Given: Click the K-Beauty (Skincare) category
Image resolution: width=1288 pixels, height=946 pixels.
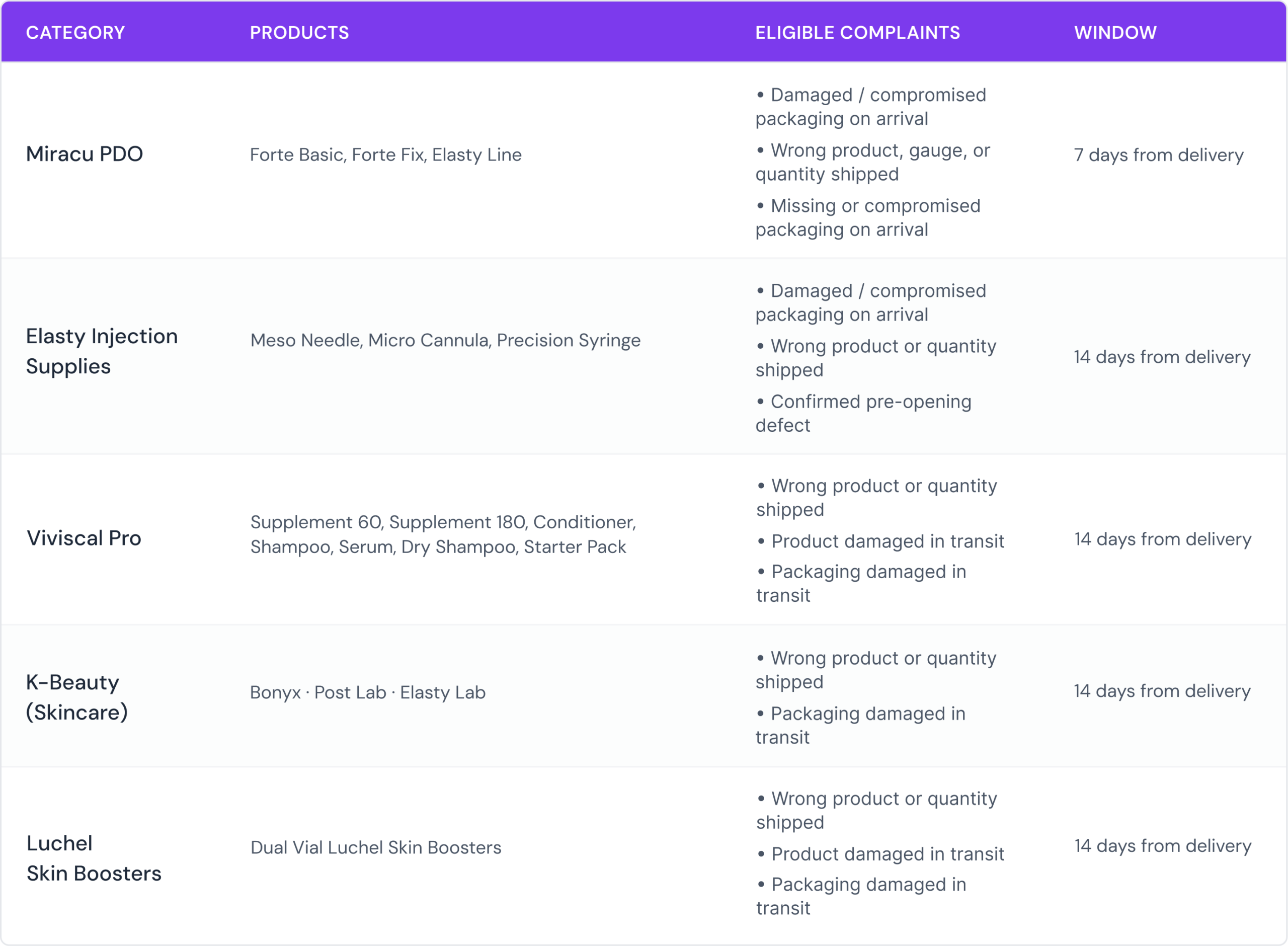Looking at the screenshot, I should click(x=76, y=697).
